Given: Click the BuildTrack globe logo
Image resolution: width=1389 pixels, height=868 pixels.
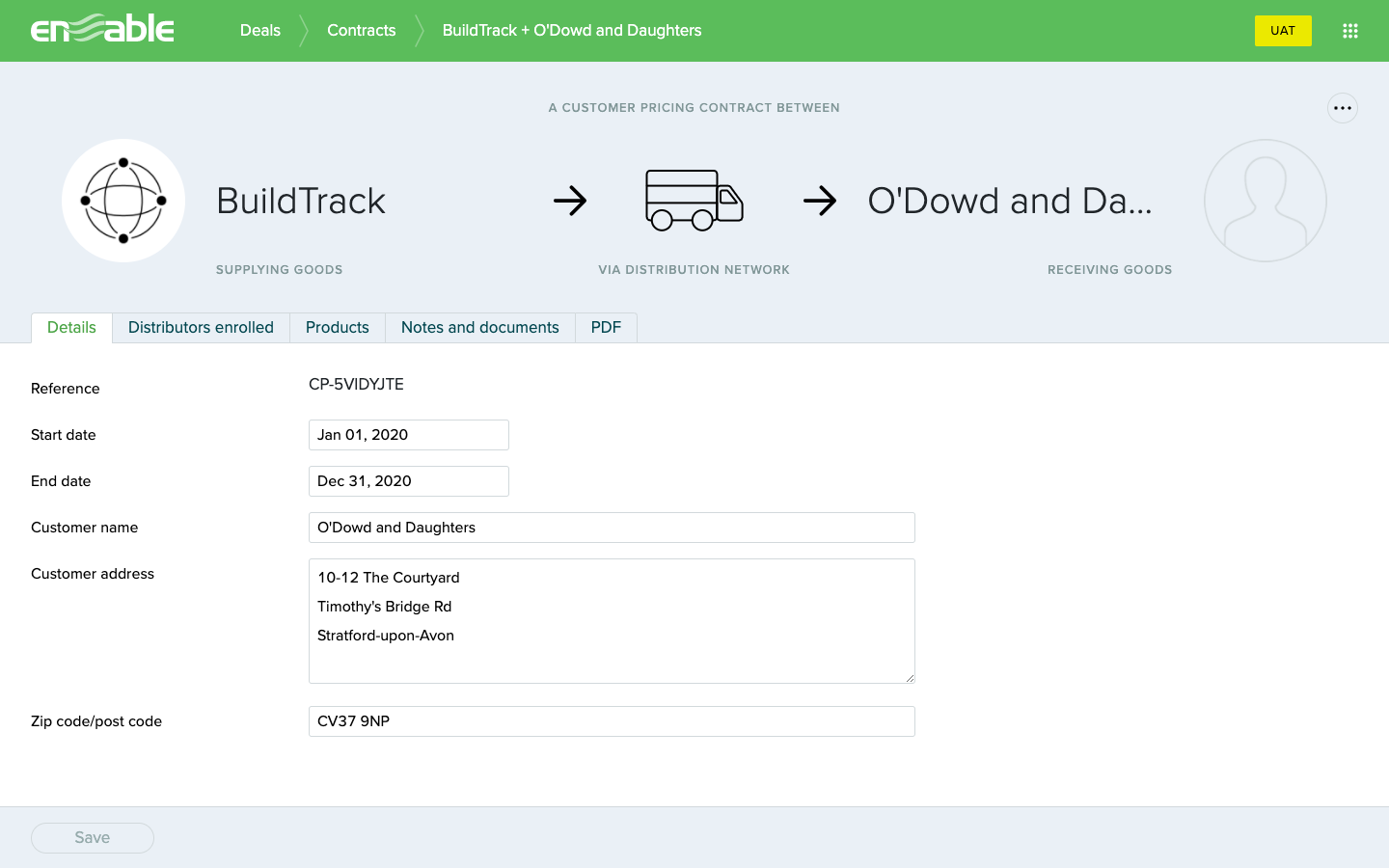Looking at the screenshot, I should point(123,201).
